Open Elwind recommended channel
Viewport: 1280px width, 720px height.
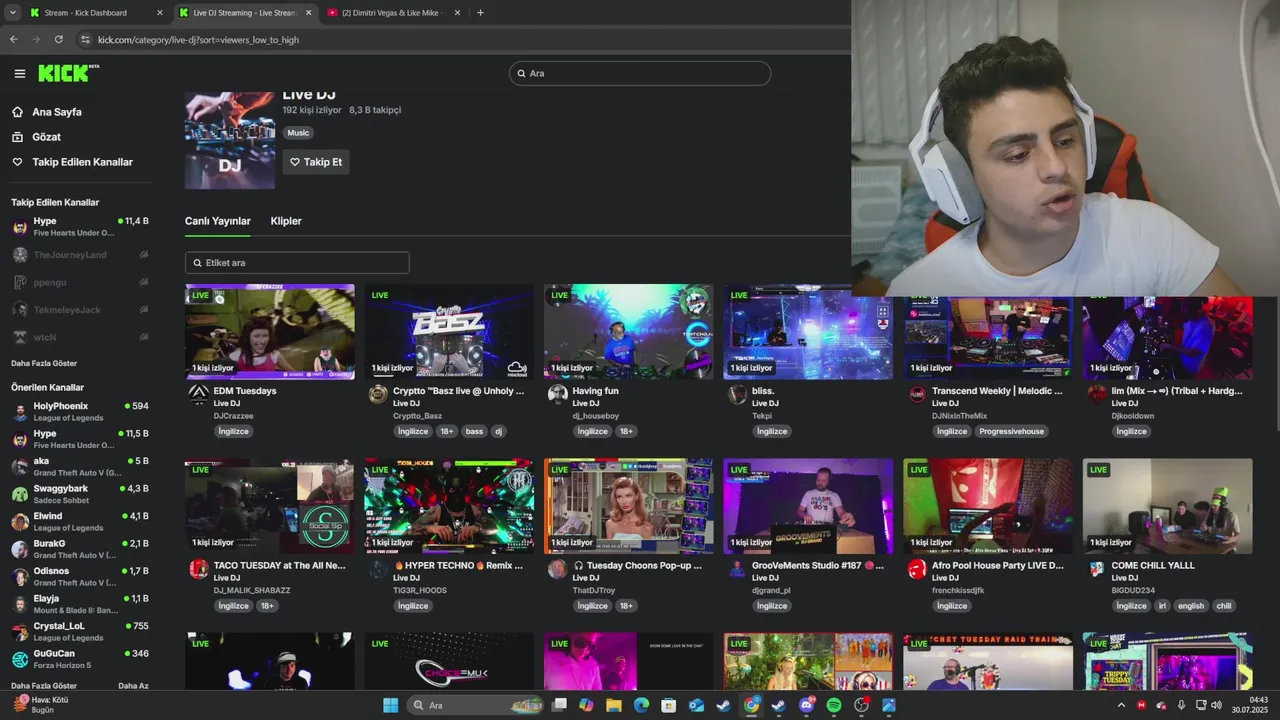[x=80, y=521]
